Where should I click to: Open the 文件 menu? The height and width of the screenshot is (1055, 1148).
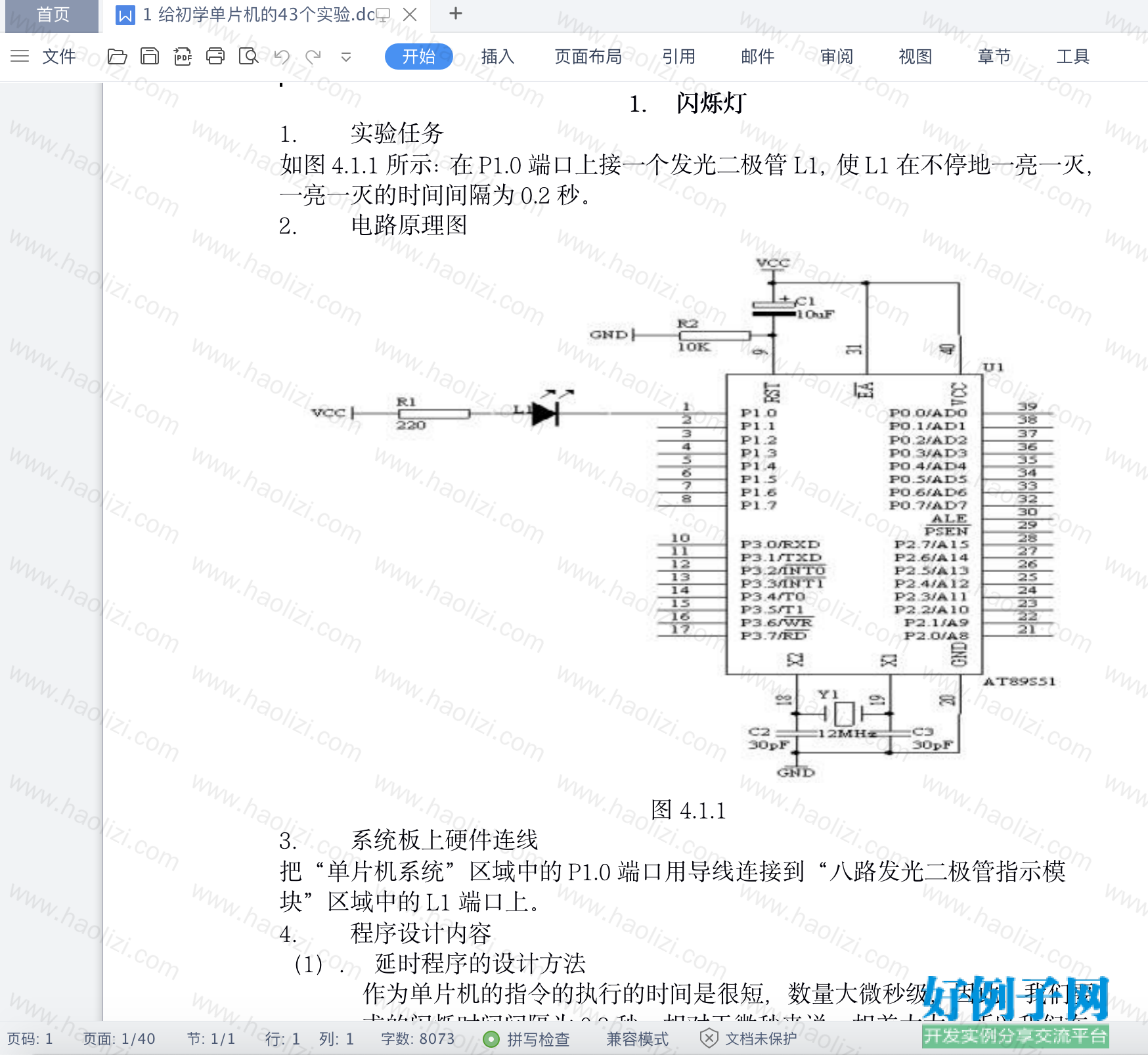tap(59, 56)
